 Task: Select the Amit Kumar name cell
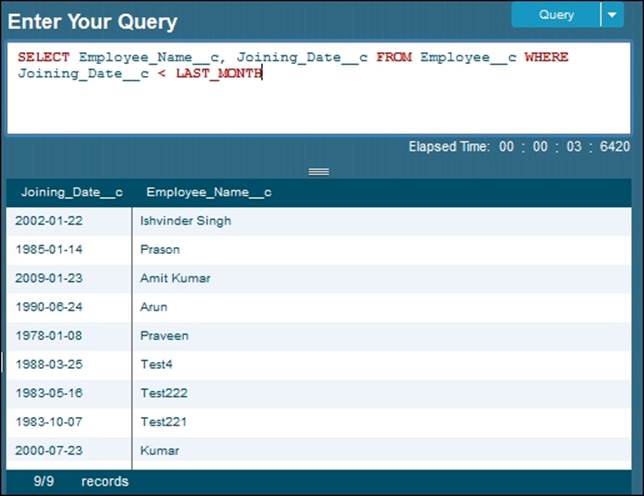click(175, 279)
